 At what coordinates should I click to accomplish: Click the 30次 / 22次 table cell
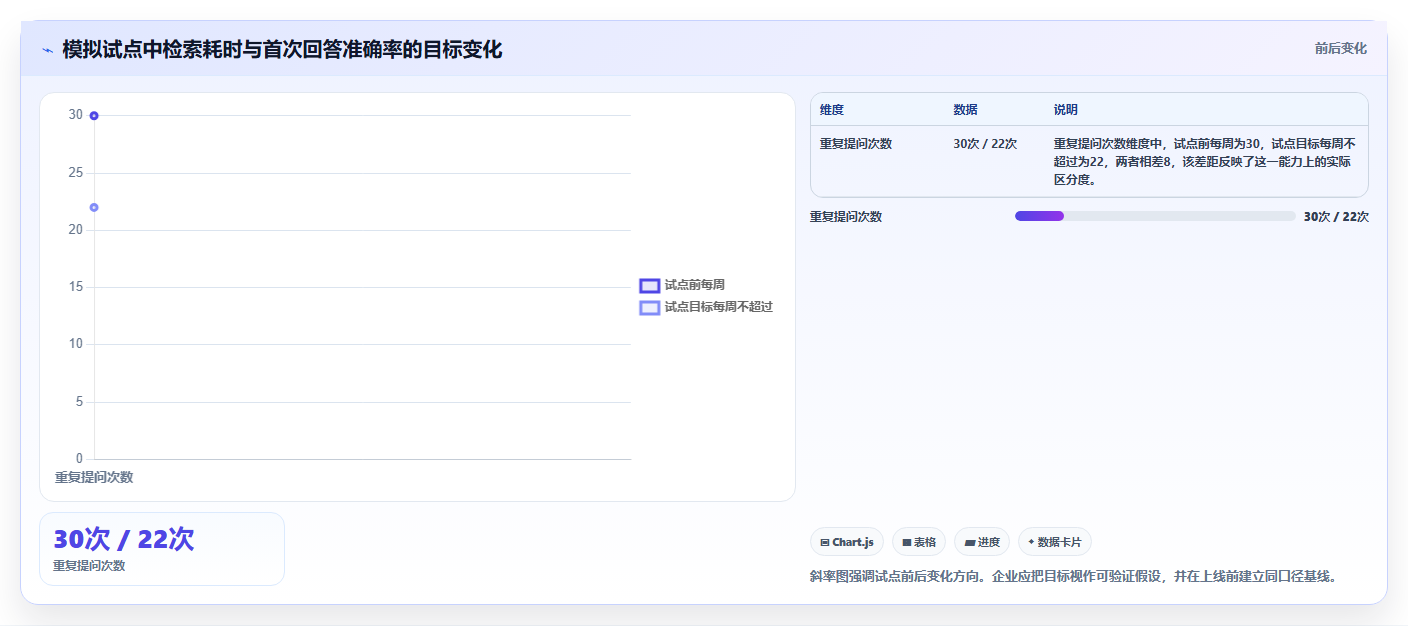click(985, 144)
